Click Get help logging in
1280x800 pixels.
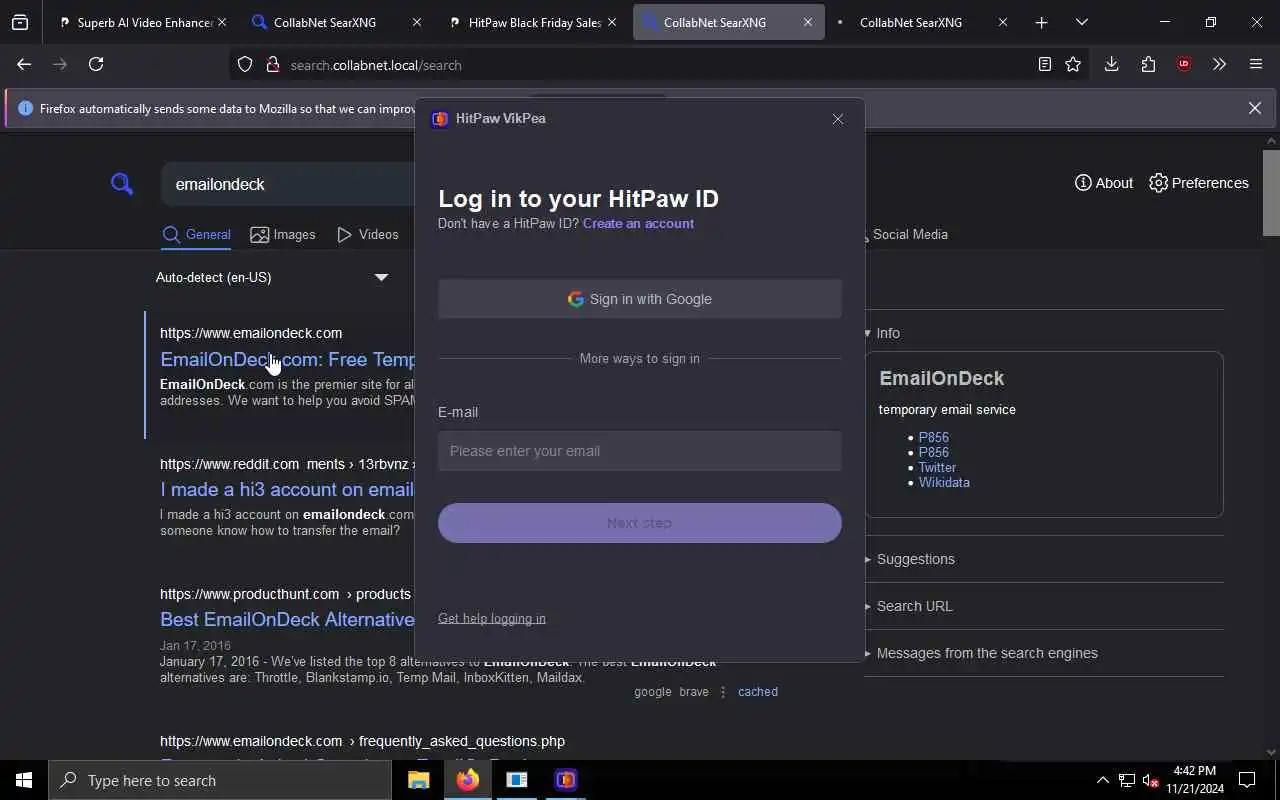point(492,618)
